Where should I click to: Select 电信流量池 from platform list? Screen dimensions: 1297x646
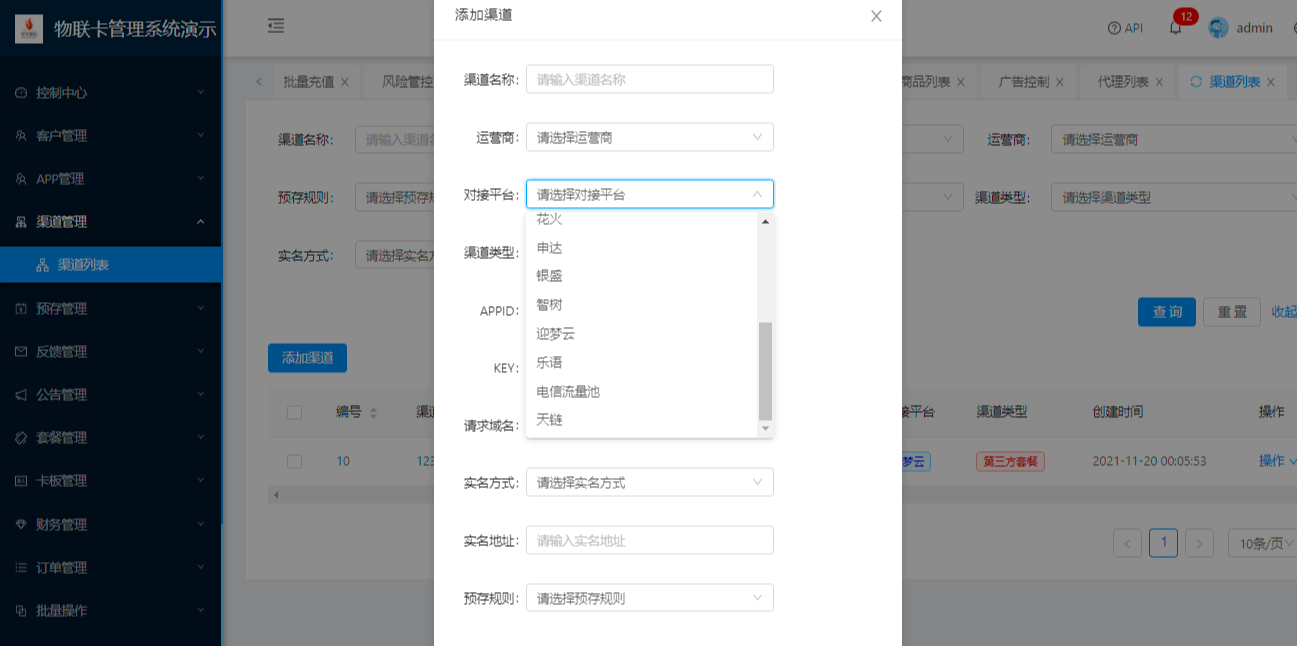tap(642, 392)
